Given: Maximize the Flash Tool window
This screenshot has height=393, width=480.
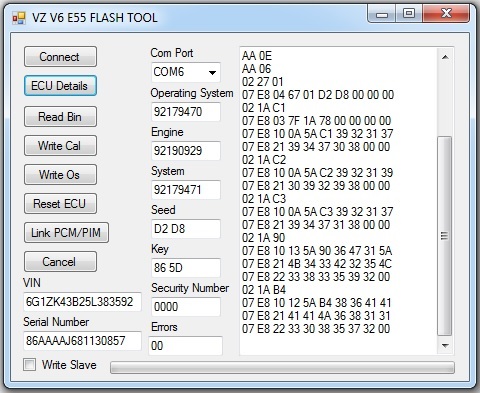Looking at the screenshot, I should (409, 13).
